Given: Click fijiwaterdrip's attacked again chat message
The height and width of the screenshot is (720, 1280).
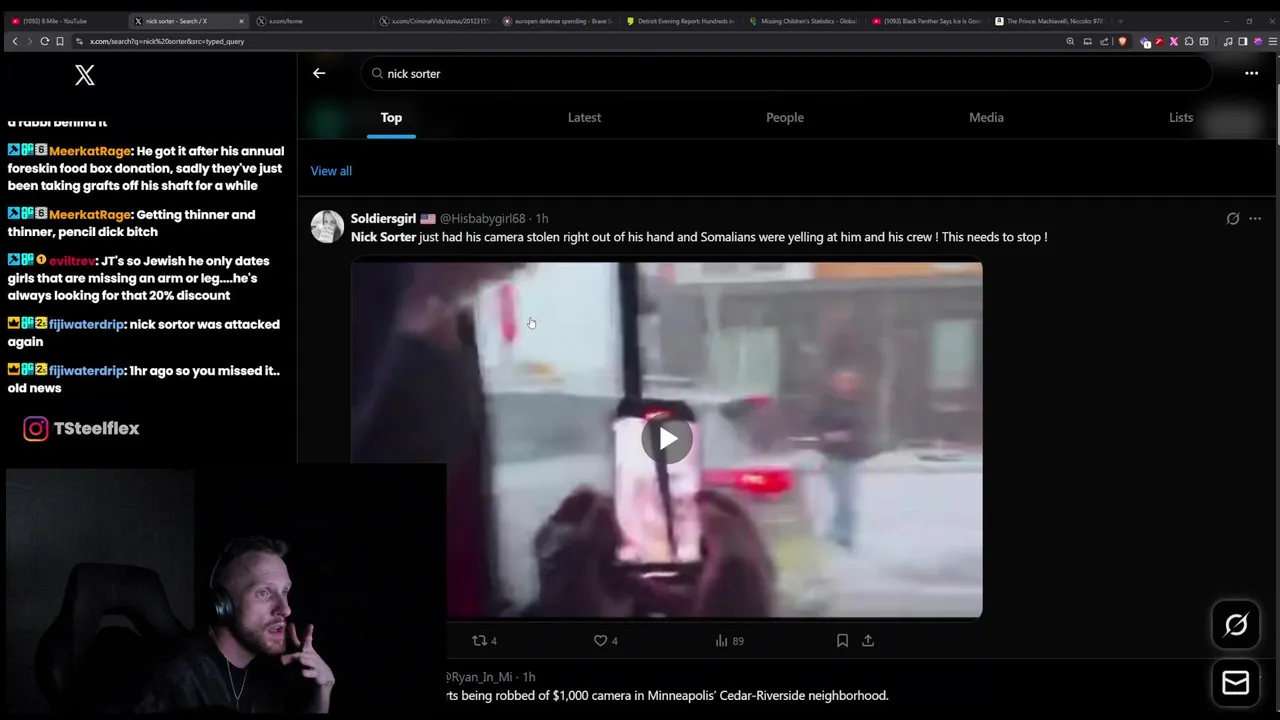Looking at the screenshot, I should pyautogui.click(x=144, y=333).
